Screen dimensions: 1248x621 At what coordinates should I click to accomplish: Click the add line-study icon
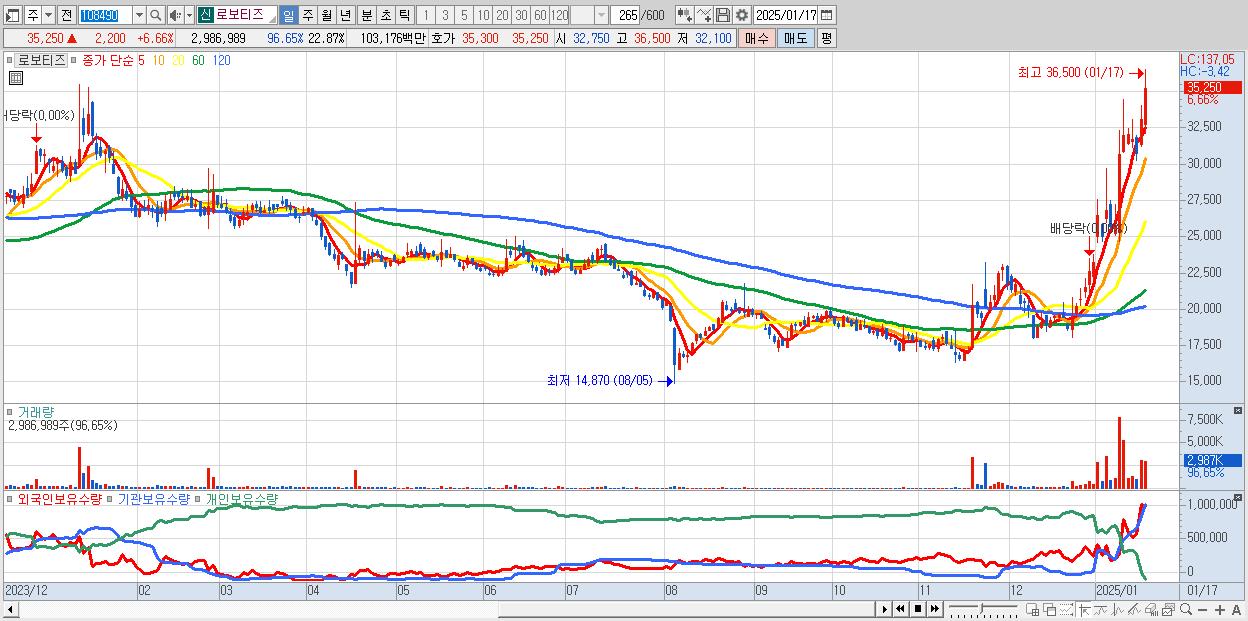704,15
